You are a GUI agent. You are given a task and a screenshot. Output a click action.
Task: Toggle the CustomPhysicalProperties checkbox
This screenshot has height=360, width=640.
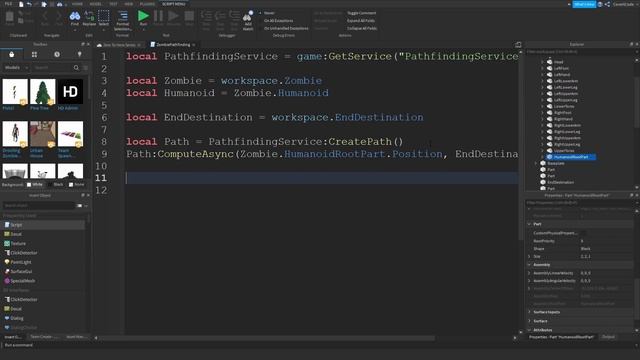click(x=583, y=233)
